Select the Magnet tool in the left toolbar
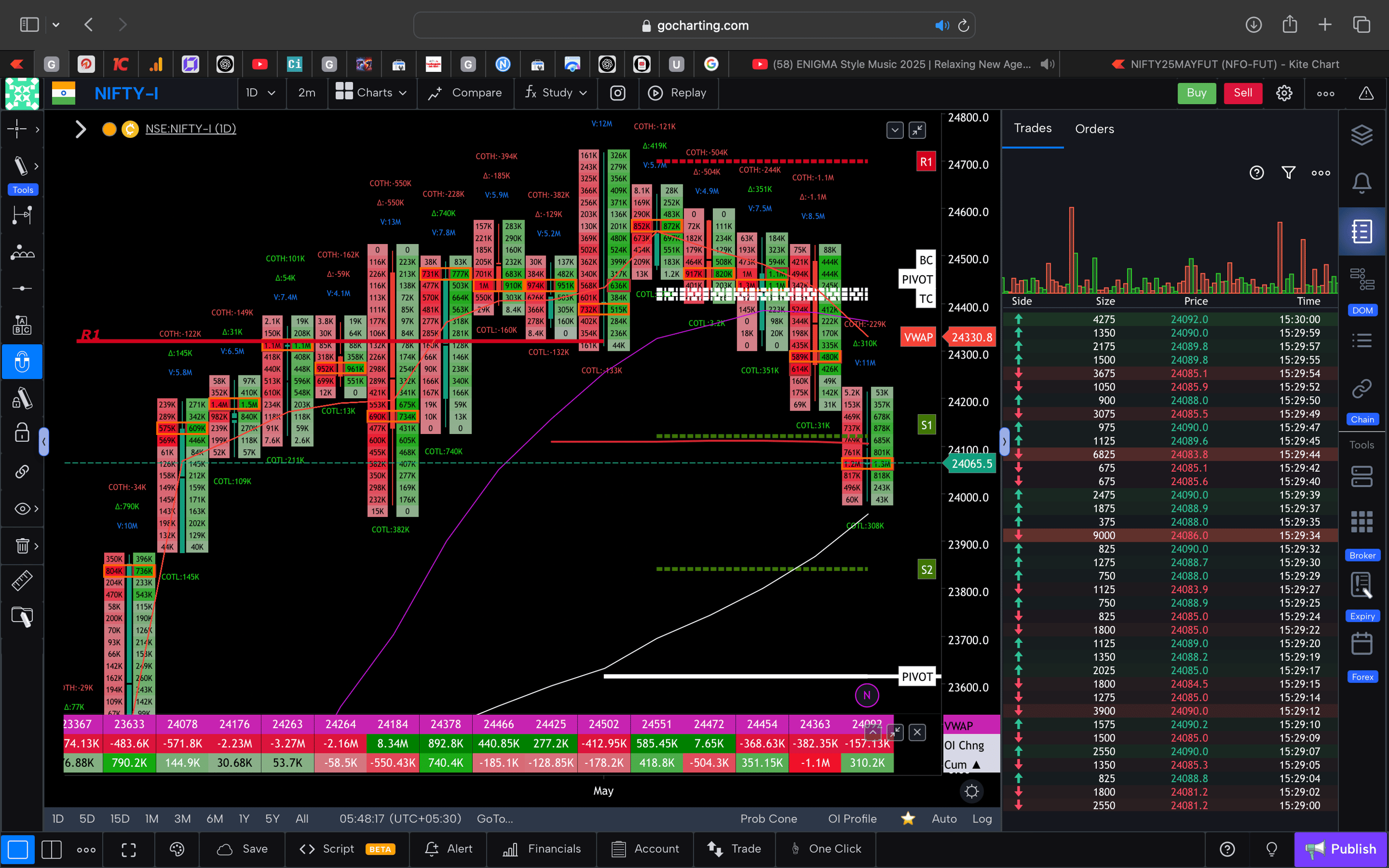 22,362
